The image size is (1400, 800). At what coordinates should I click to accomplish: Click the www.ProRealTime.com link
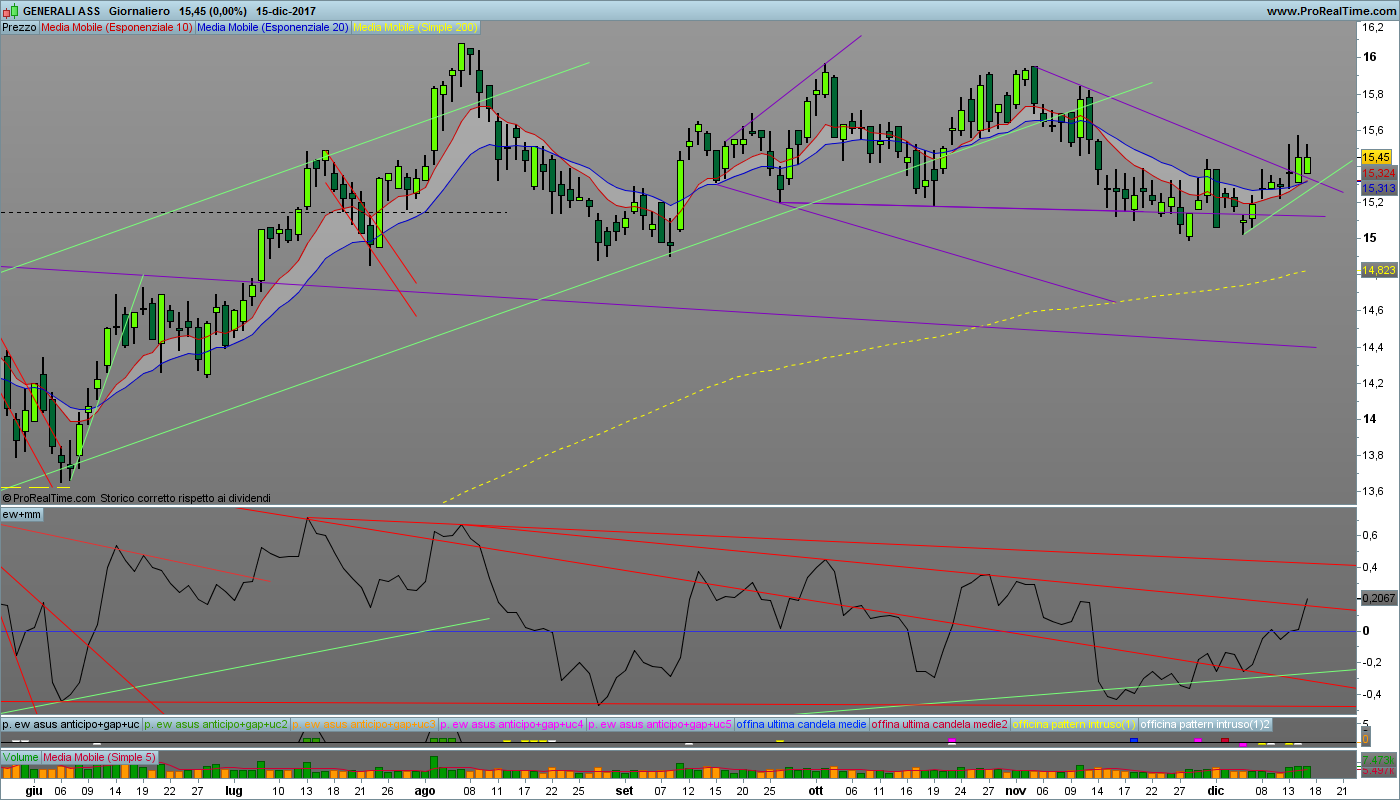[1330, 10]
